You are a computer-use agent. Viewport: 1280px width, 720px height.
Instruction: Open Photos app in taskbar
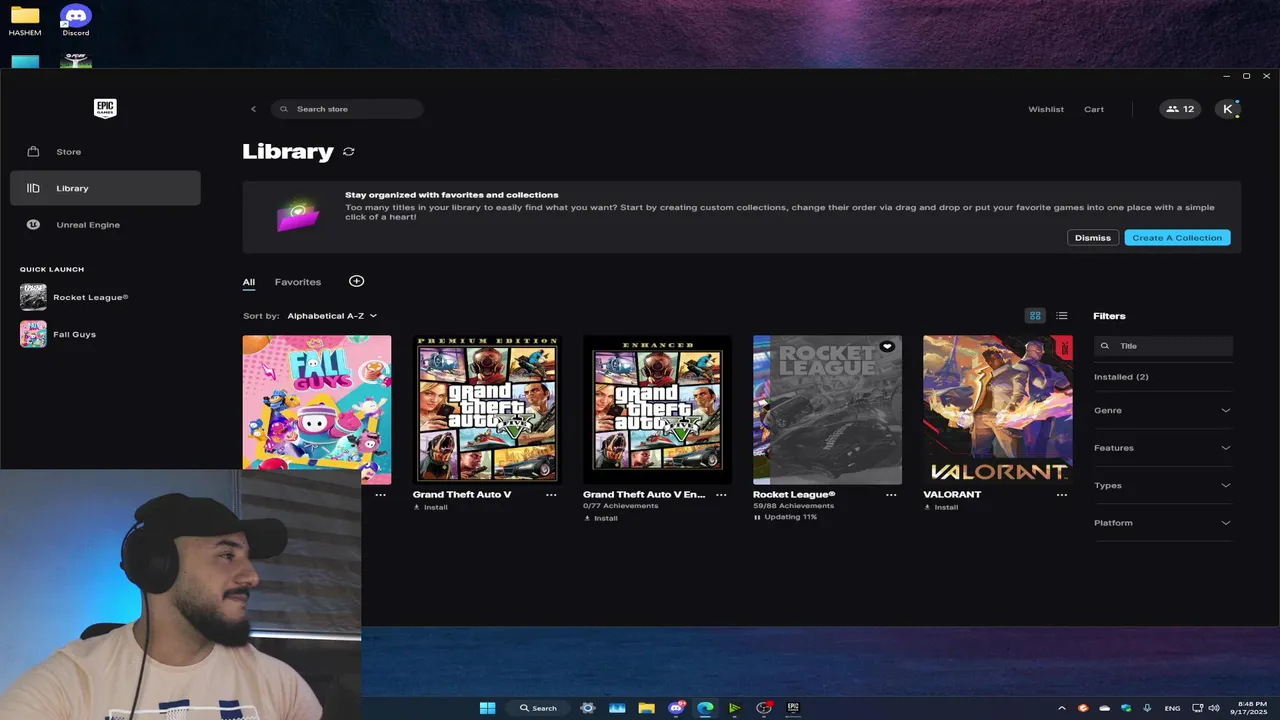[617, 708]
